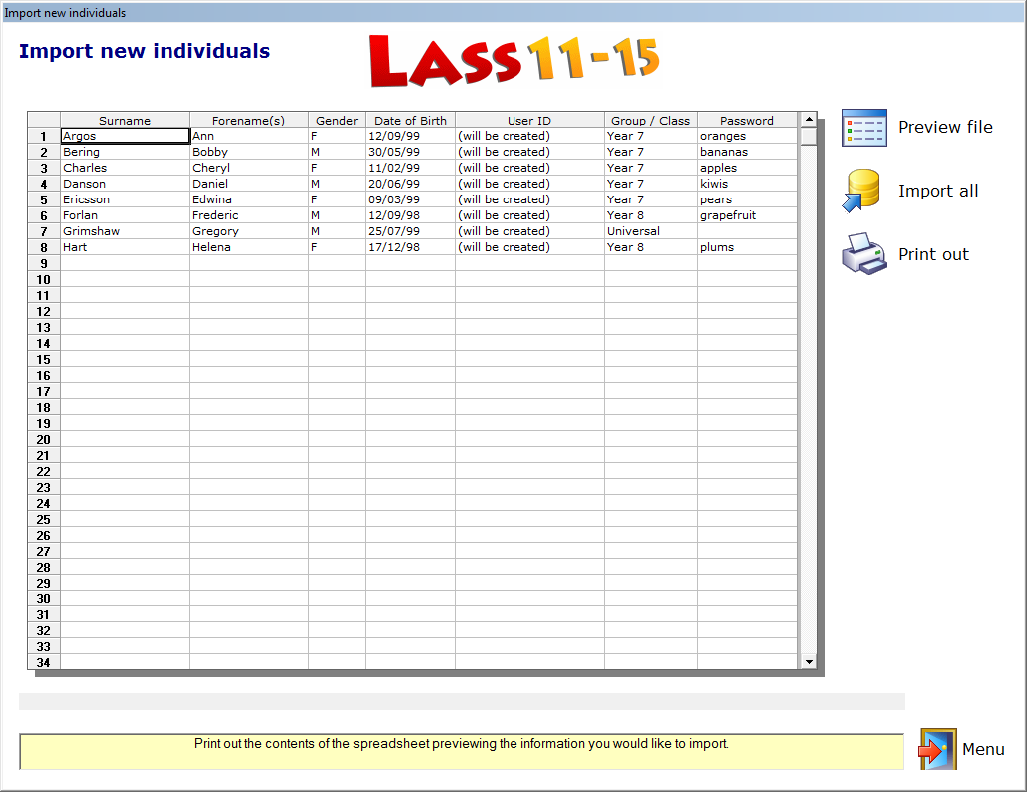The width and height of the screenshot is (1027, 792).
Task: Select Import all text label
Action: pos(938,191)
